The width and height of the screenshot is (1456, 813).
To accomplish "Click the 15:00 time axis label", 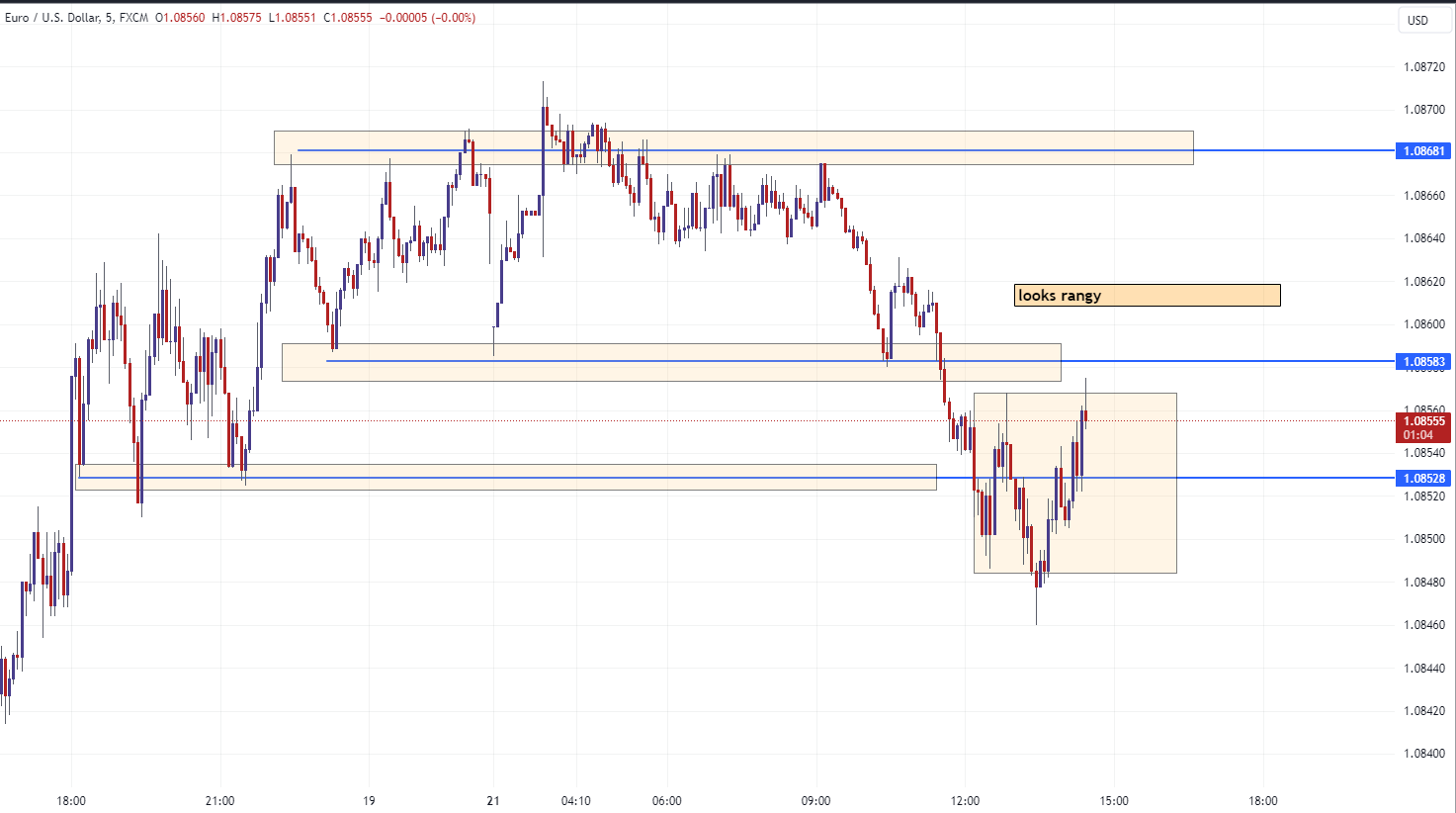I will point(1114,800).
